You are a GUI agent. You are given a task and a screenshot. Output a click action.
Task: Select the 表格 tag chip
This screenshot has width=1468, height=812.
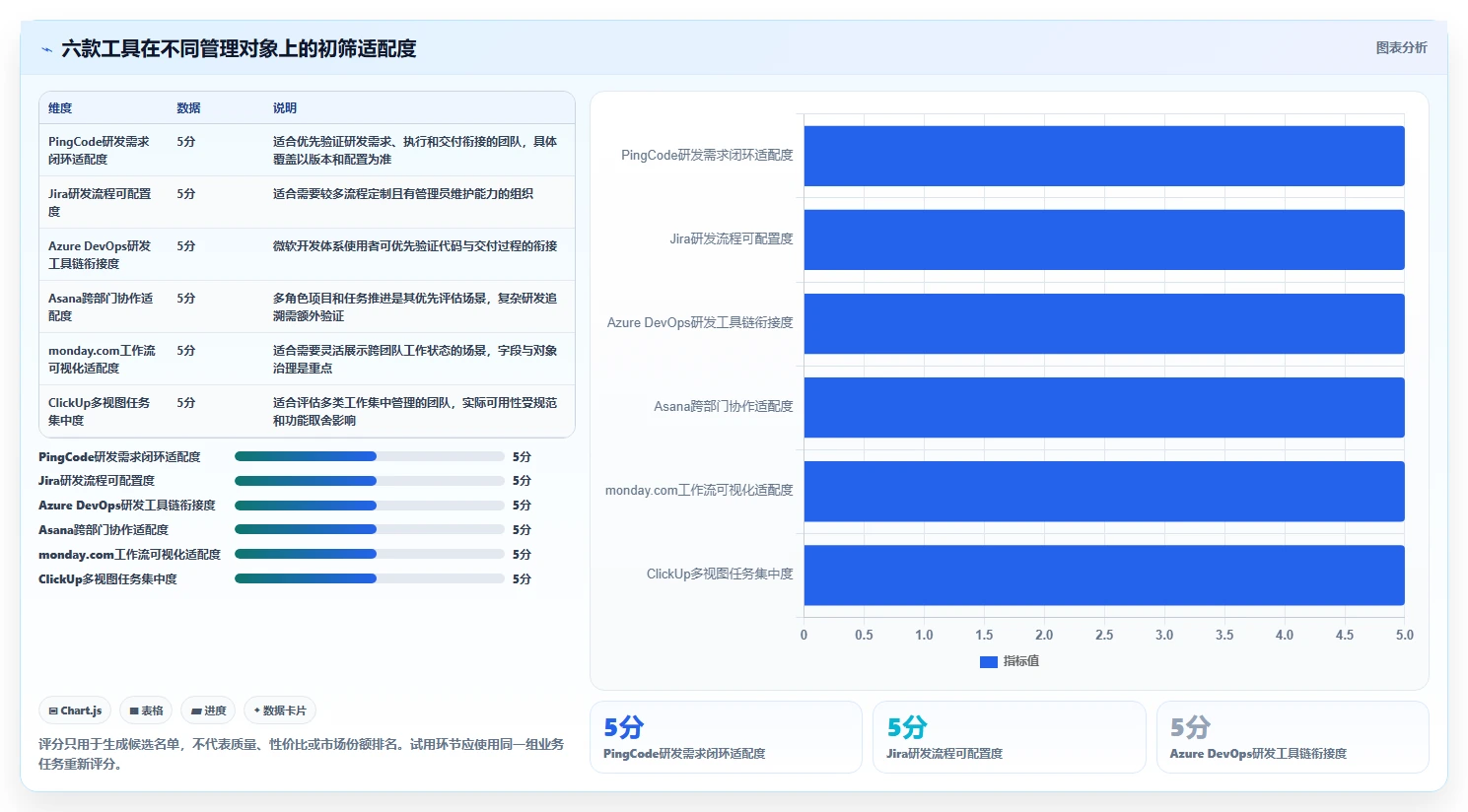point(146,710)
